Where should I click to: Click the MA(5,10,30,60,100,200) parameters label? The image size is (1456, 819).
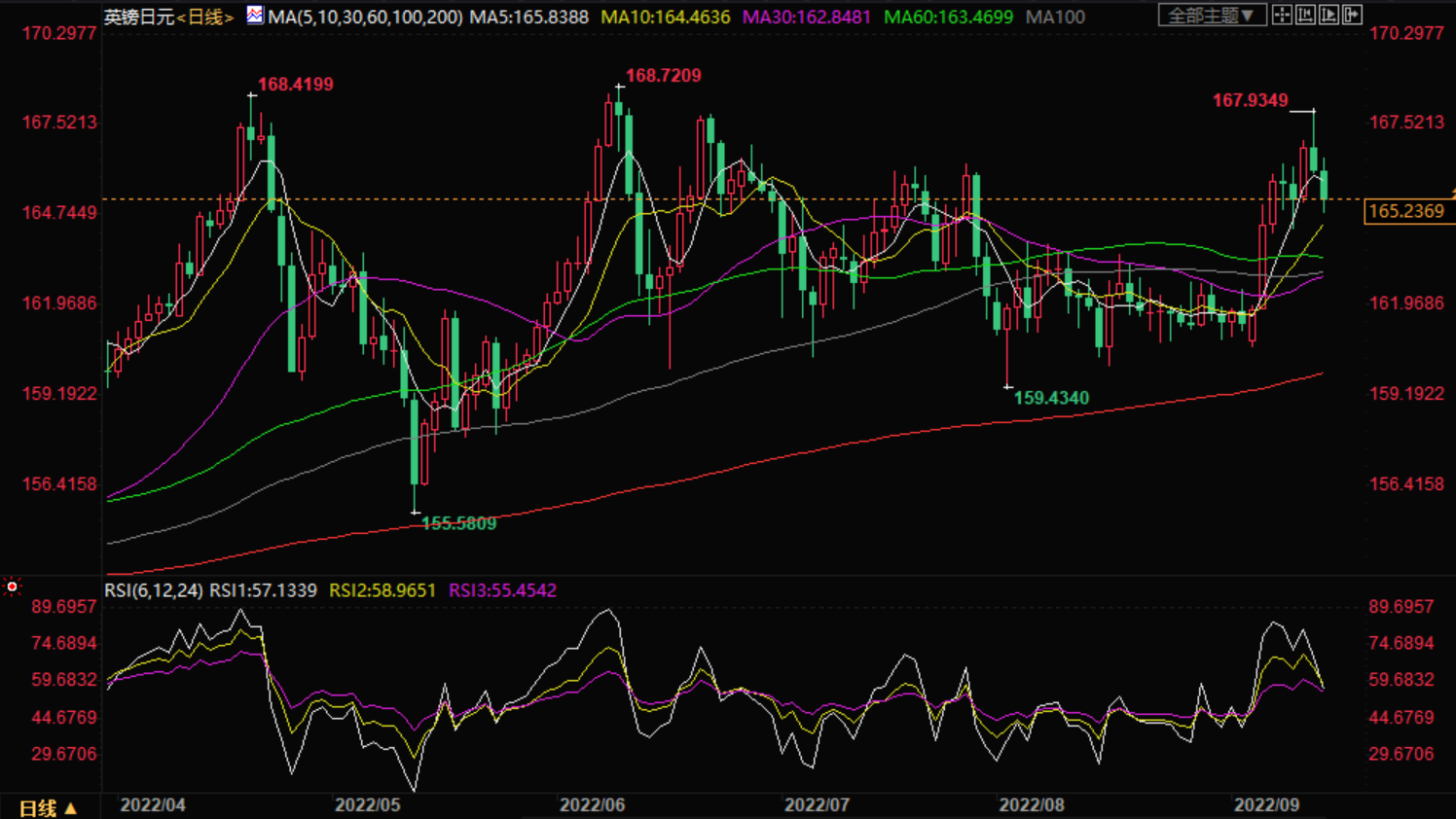click(x=366, y=18)
